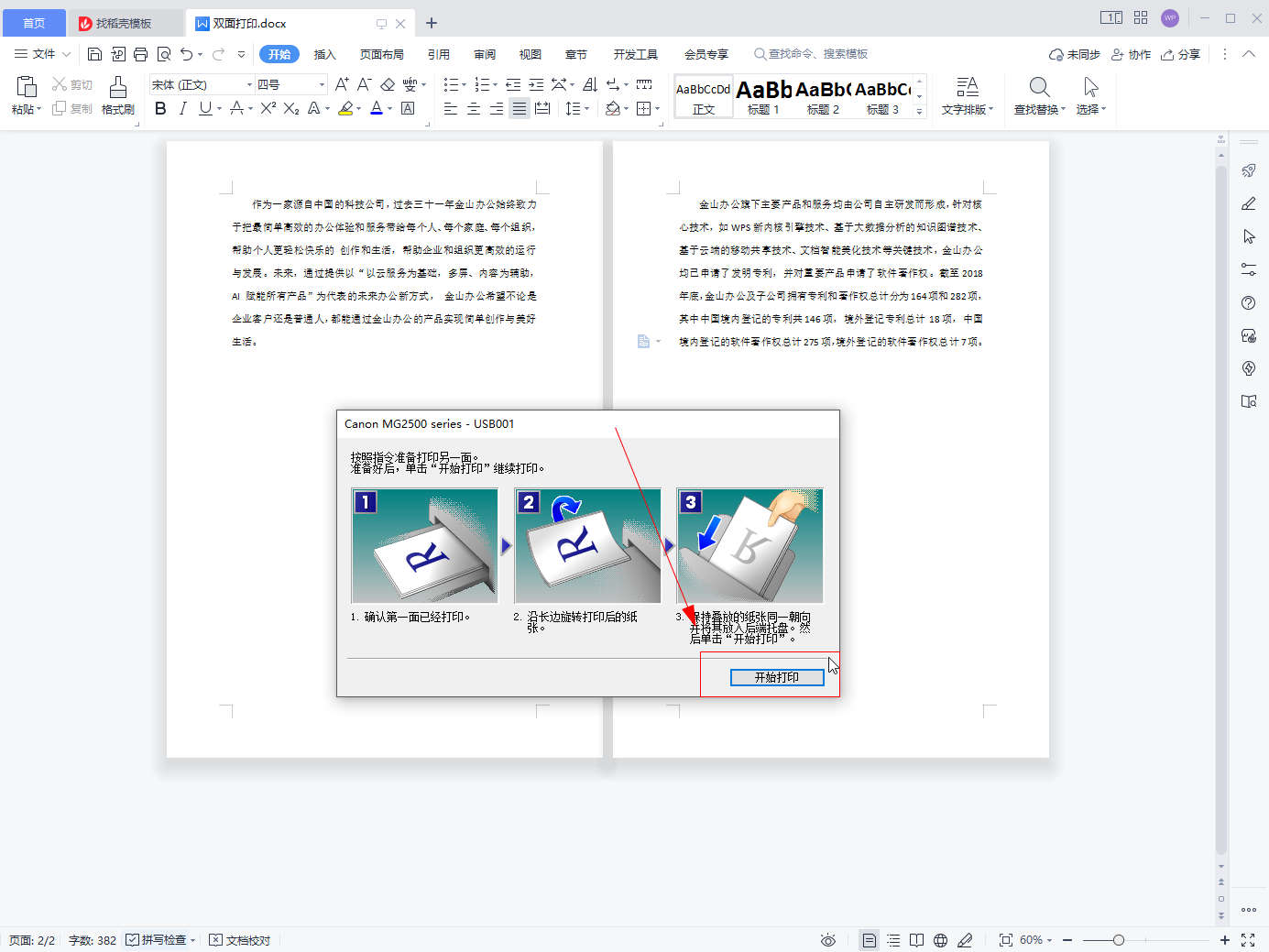1269x952 pixels.
Task: Click the decrease font size icon
Action: coord(364,84)
